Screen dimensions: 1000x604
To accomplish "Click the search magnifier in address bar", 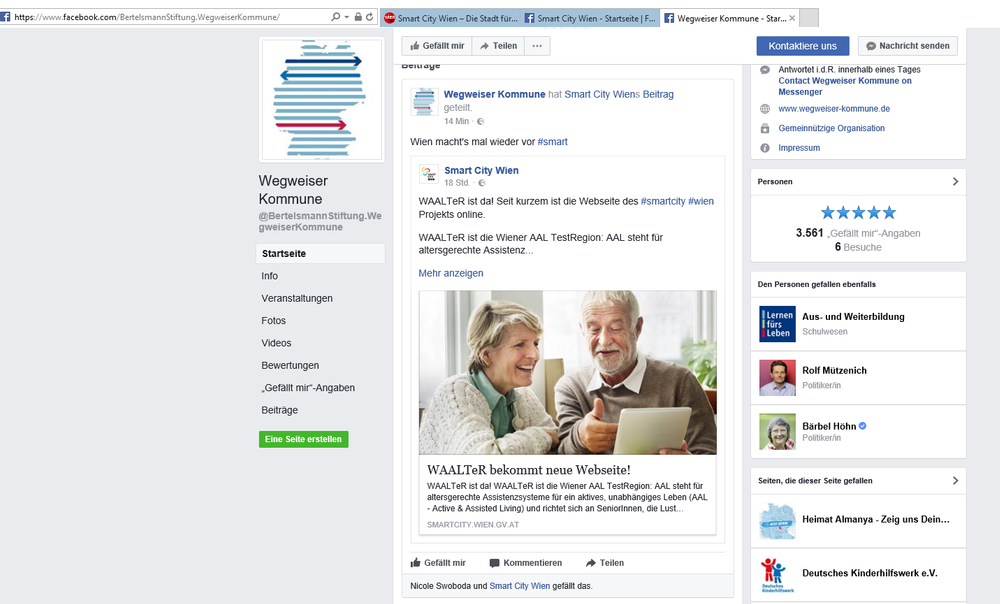I will point(335,17).
